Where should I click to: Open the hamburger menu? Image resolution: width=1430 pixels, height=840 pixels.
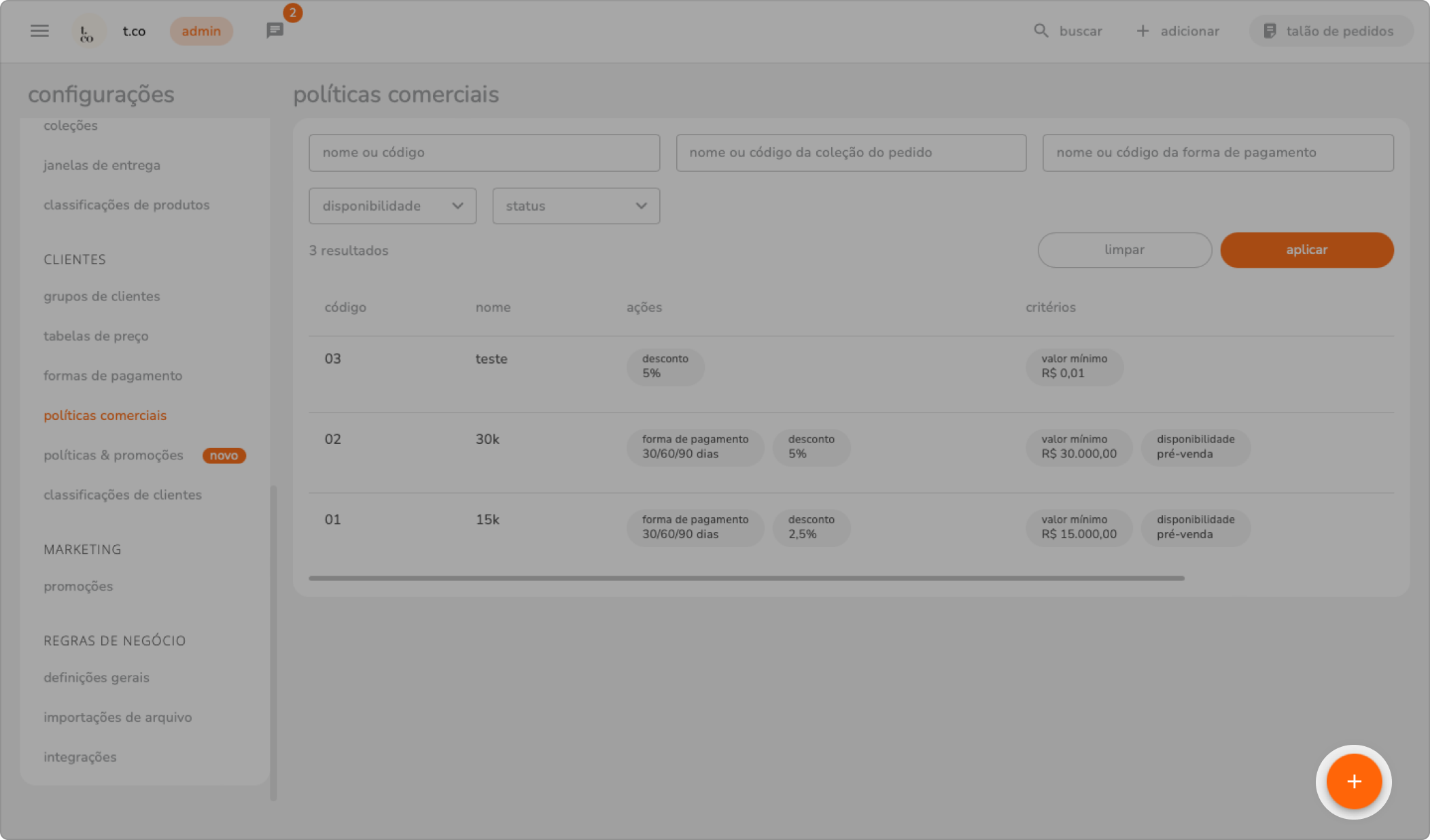coord(39,31)
